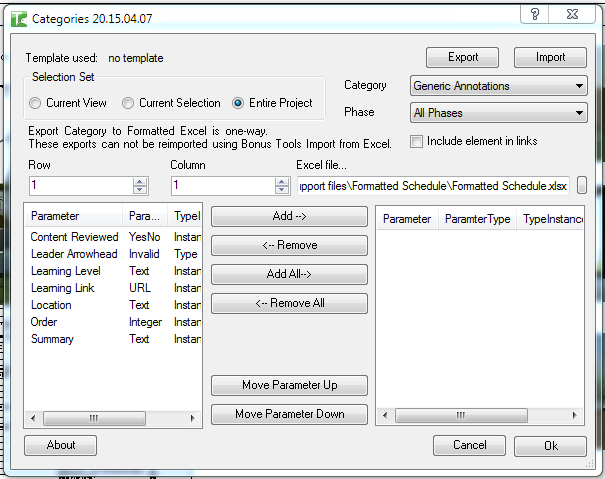Close the Categories dialog
The image size is (605, 479).
572,14
